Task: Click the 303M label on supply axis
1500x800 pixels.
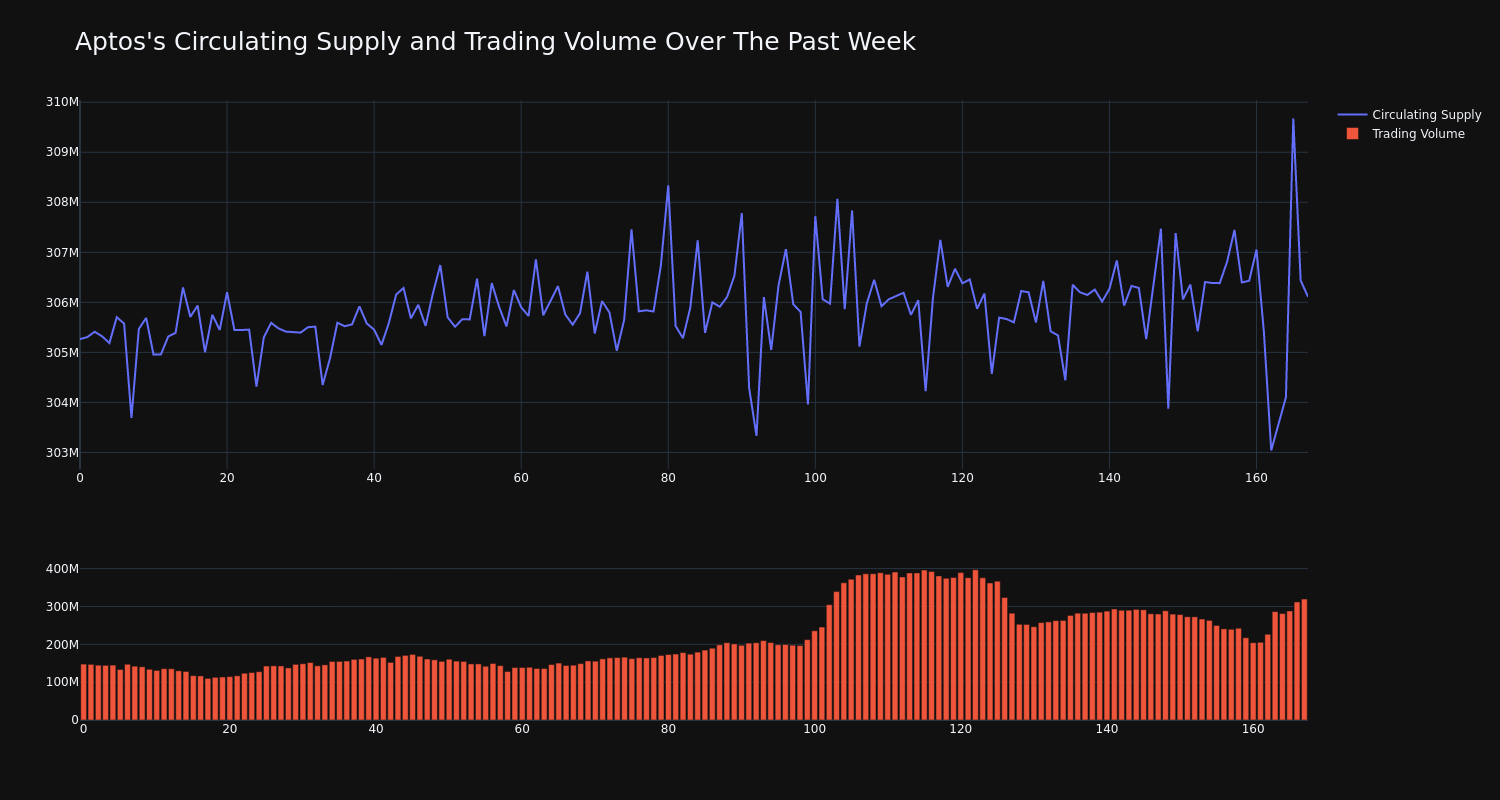Action: [x=62, y=452]
